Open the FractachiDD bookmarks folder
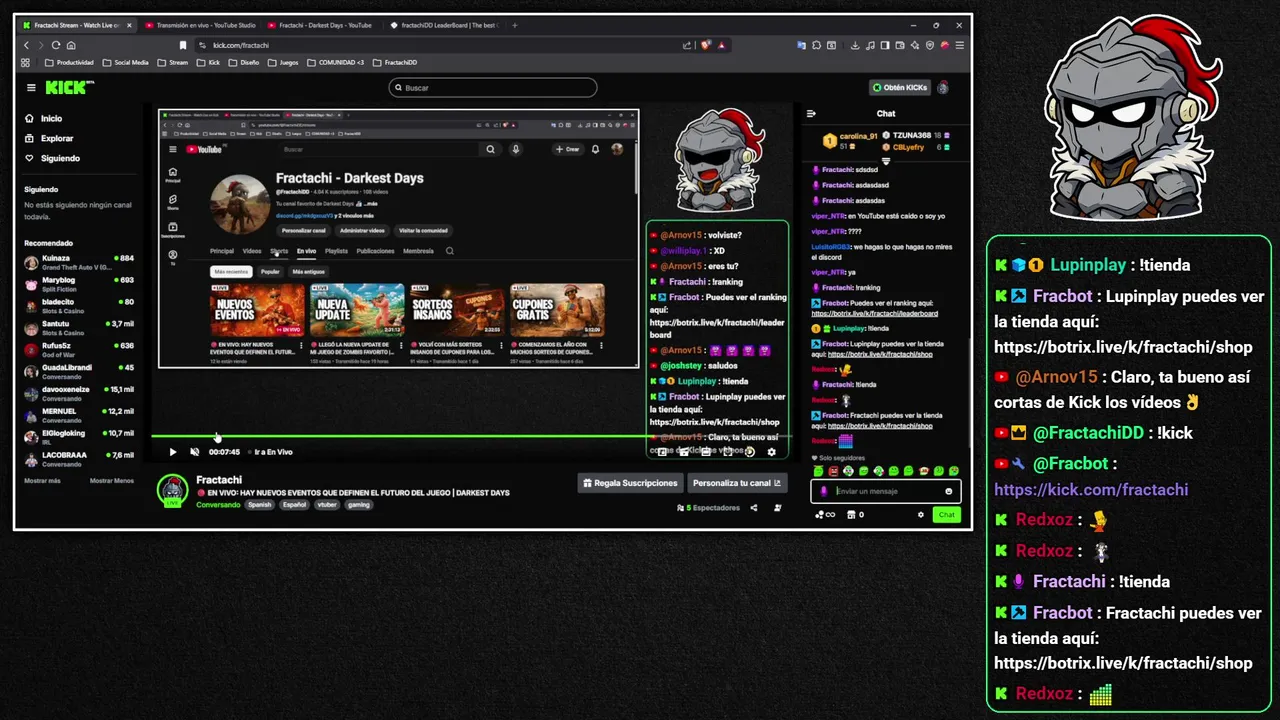This screenshot has width=1280, height=720. (x=394, y=62)
